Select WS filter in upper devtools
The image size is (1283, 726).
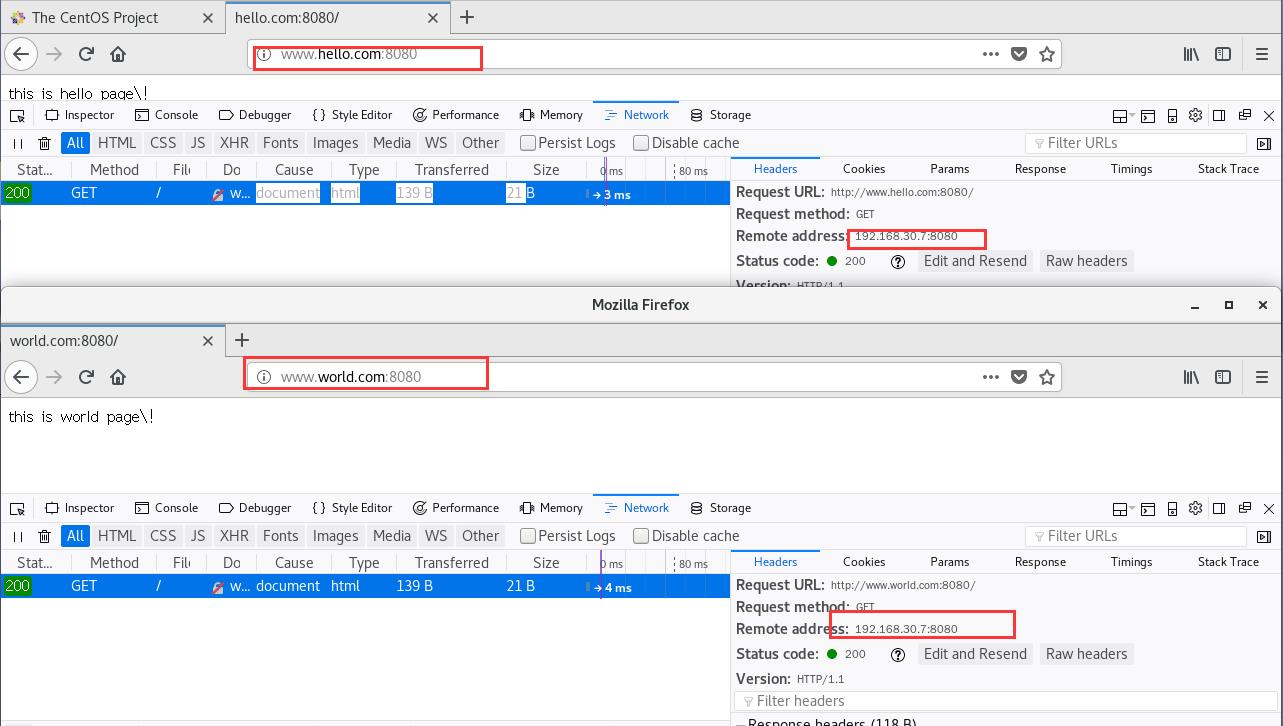tap(435, 143)
